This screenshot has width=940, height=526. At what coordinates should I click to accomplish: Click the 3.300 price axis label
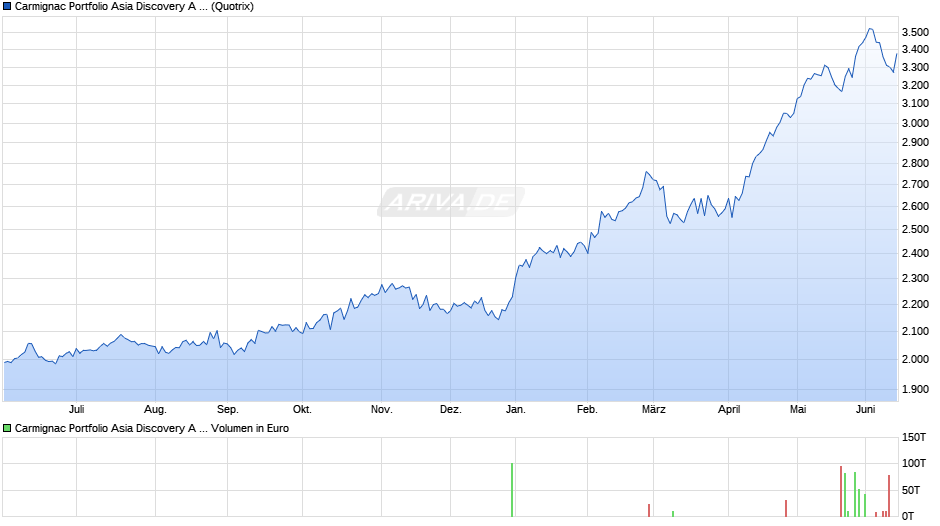915,68
